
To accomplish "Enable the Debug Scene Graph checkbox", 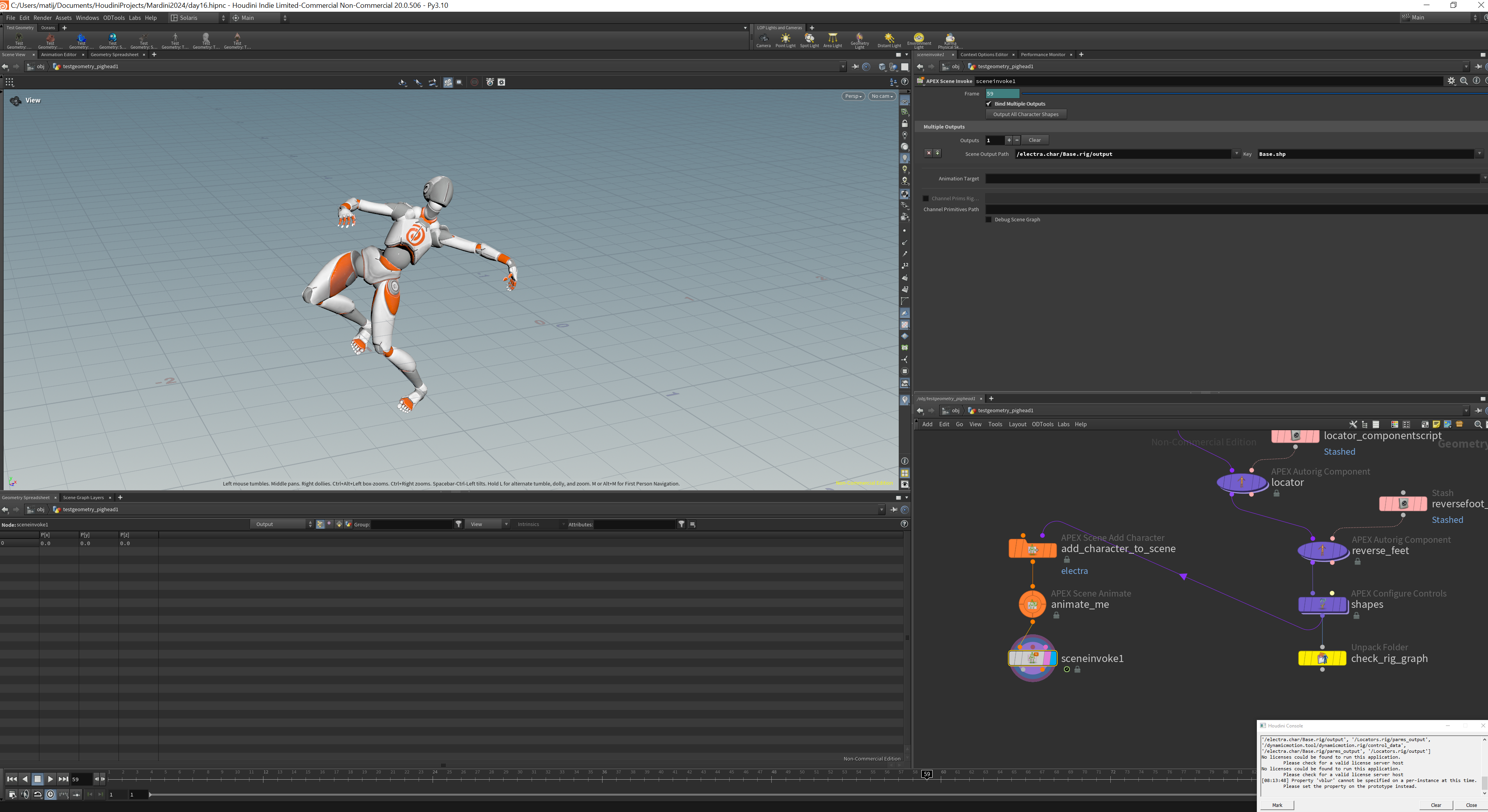I will pos(989,219).
